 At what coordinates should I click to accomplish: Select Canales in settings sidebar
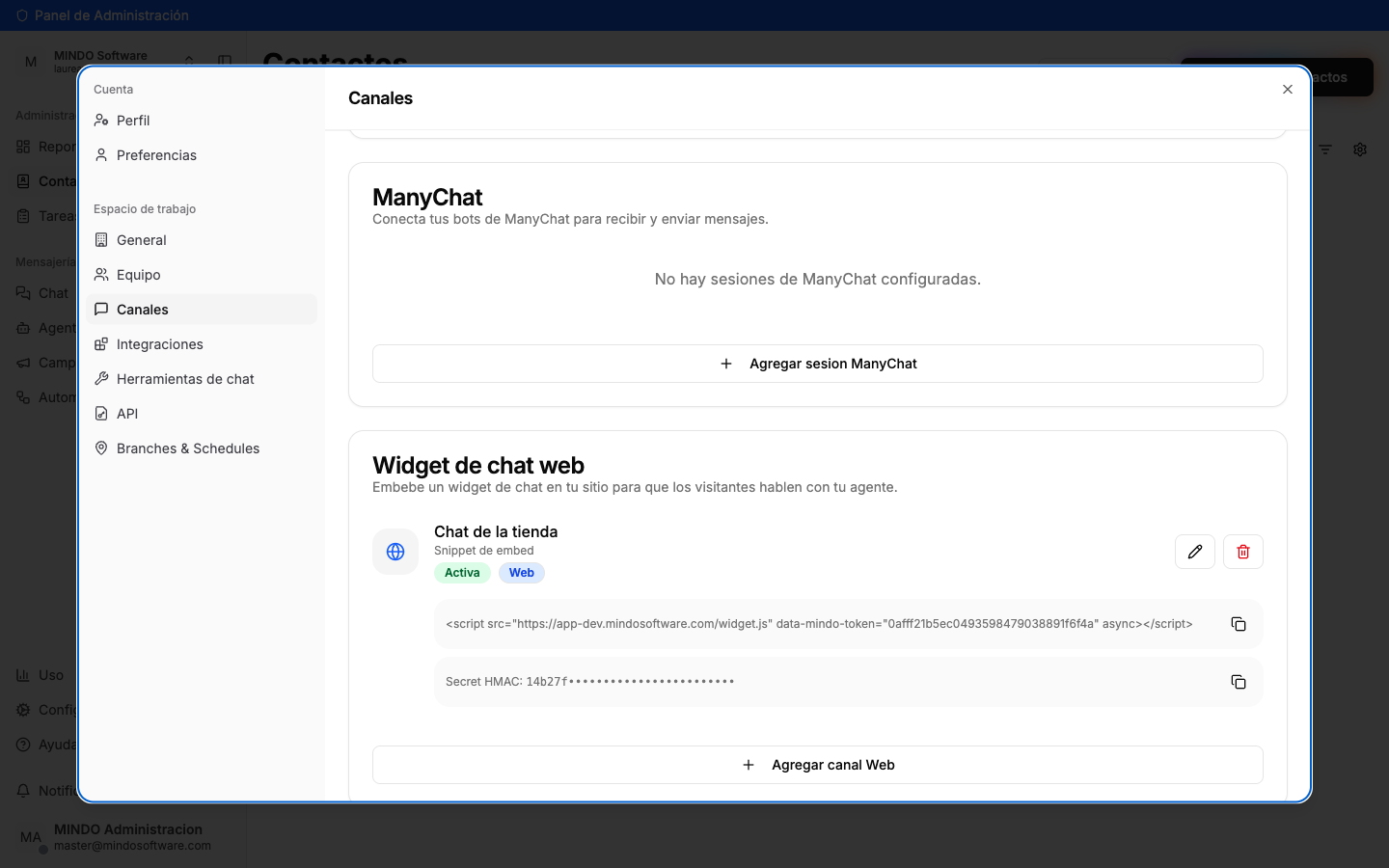[x=202, y=310]
